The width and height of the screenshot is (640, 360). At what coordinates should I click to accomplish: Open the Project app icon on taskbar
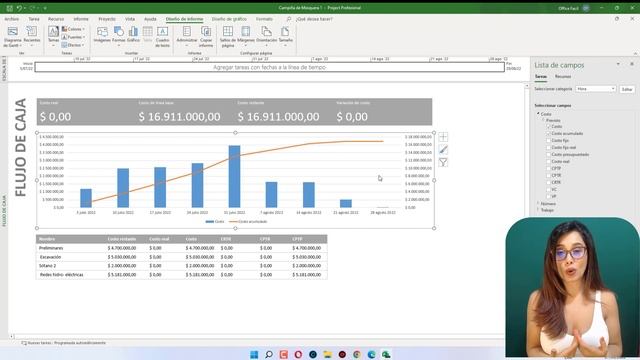point(386,354)
